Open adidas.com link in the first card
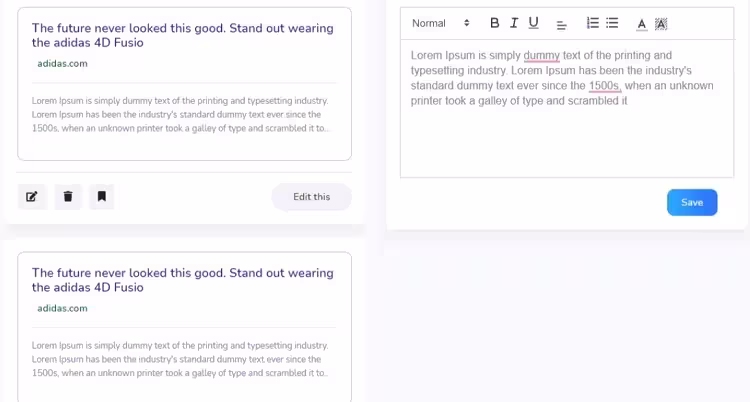 point(62,64)
